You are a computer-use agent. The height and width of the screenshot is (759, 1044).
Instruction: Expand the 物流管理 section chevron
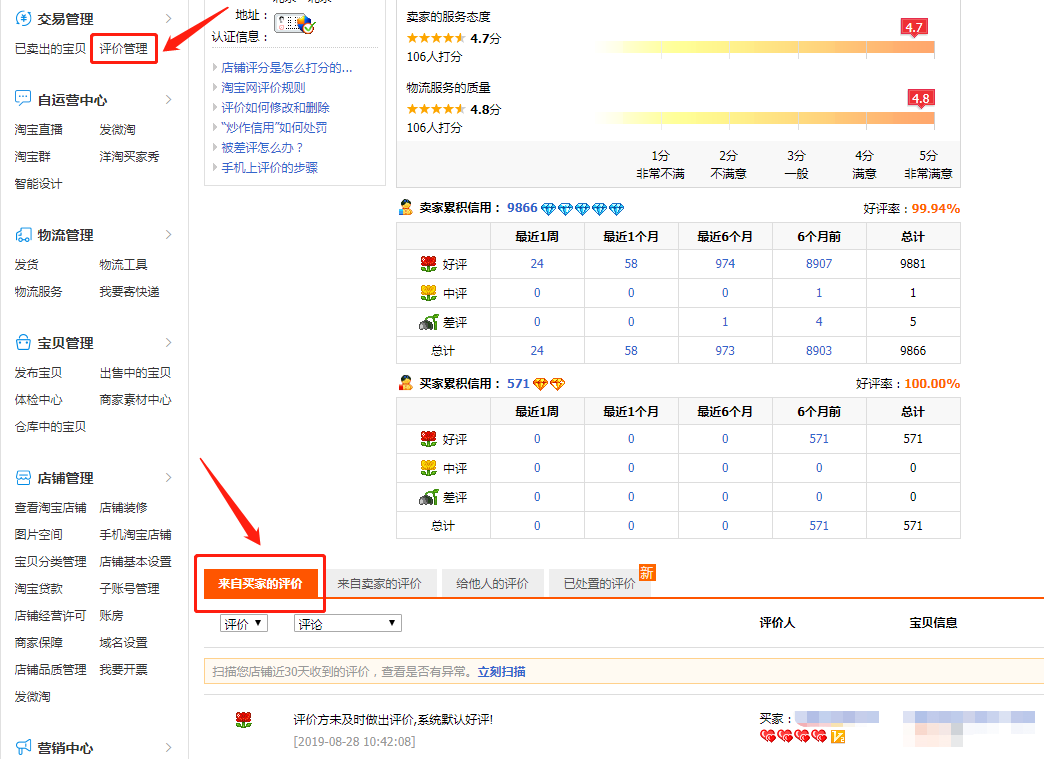click(x=168, y=235)
